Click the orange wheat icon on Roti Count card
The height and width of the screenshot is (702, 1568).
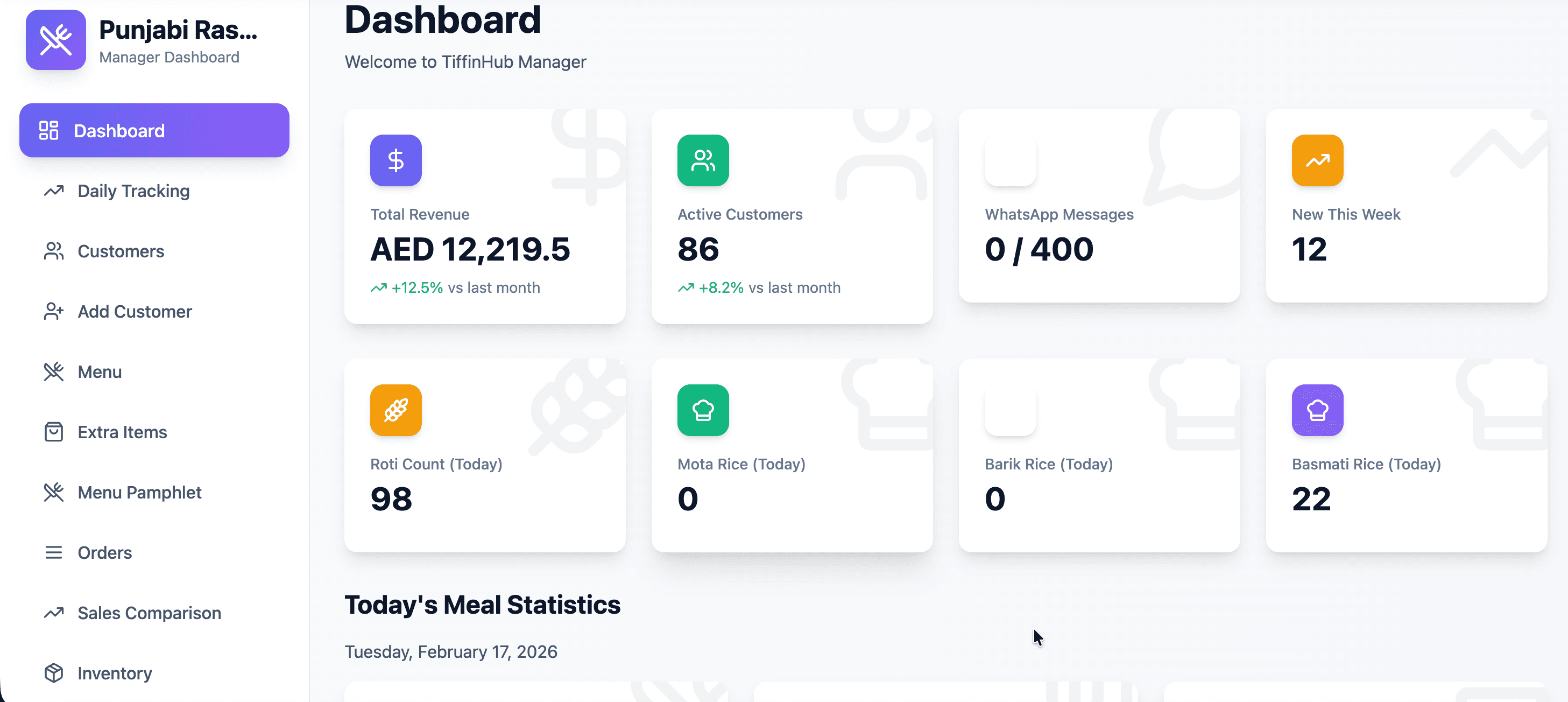coord(395,410)
